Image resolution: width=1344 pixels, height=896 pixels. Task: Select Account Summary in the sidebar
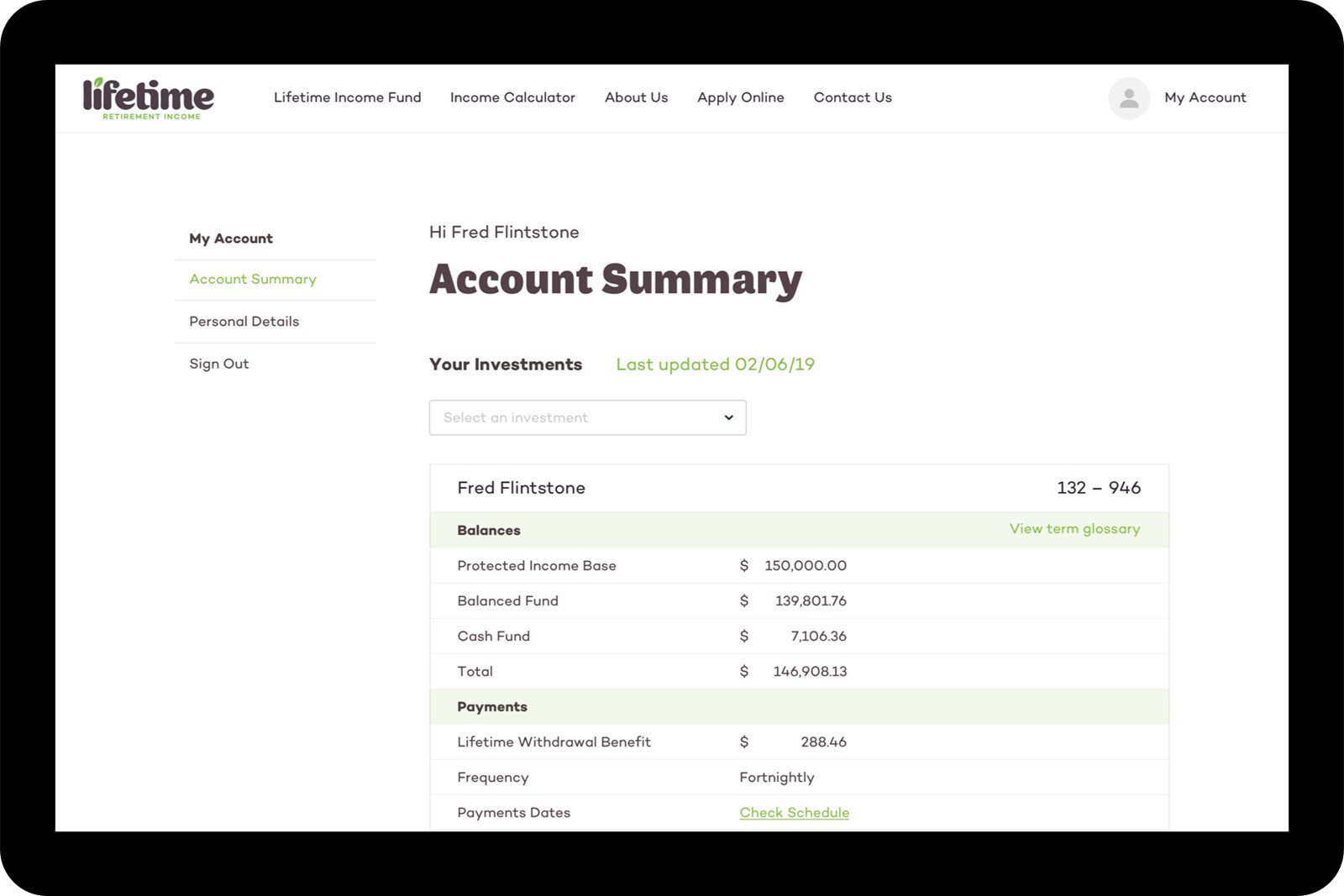[x=253, y=279]
